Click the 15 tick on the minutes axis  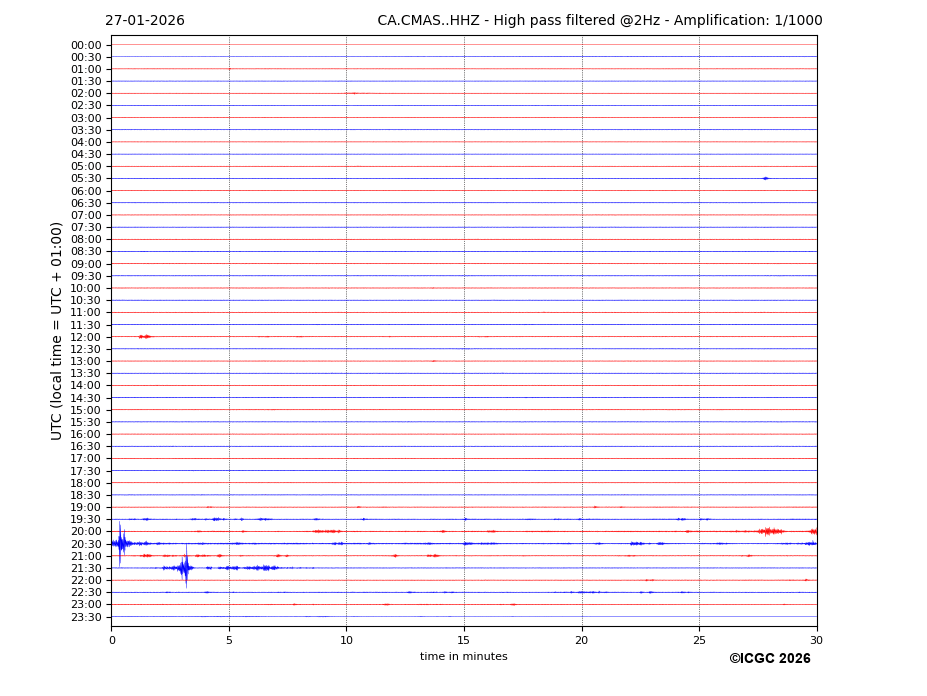pyautogui.click(x=464, y=640)
